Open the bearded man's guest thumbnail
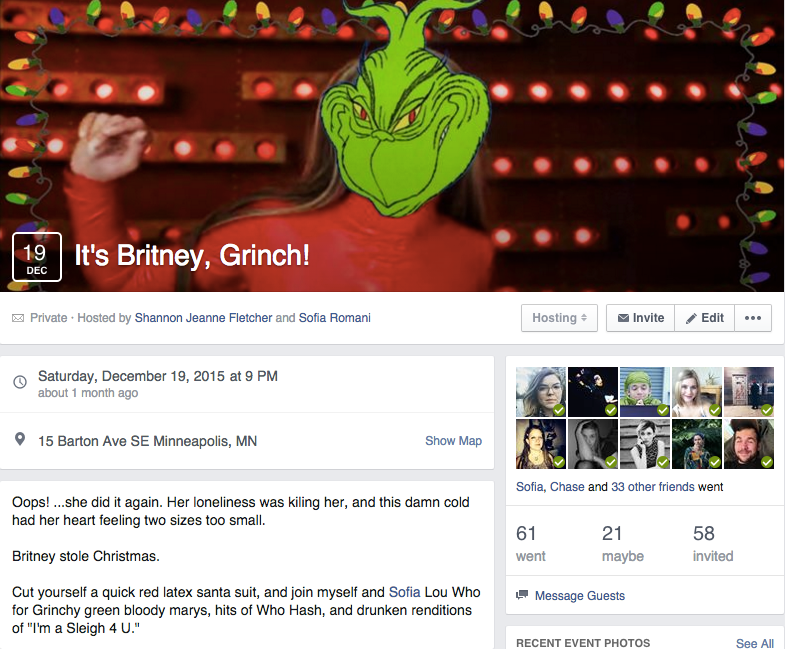This screenshot has width=785, height=649. (749, 444)
